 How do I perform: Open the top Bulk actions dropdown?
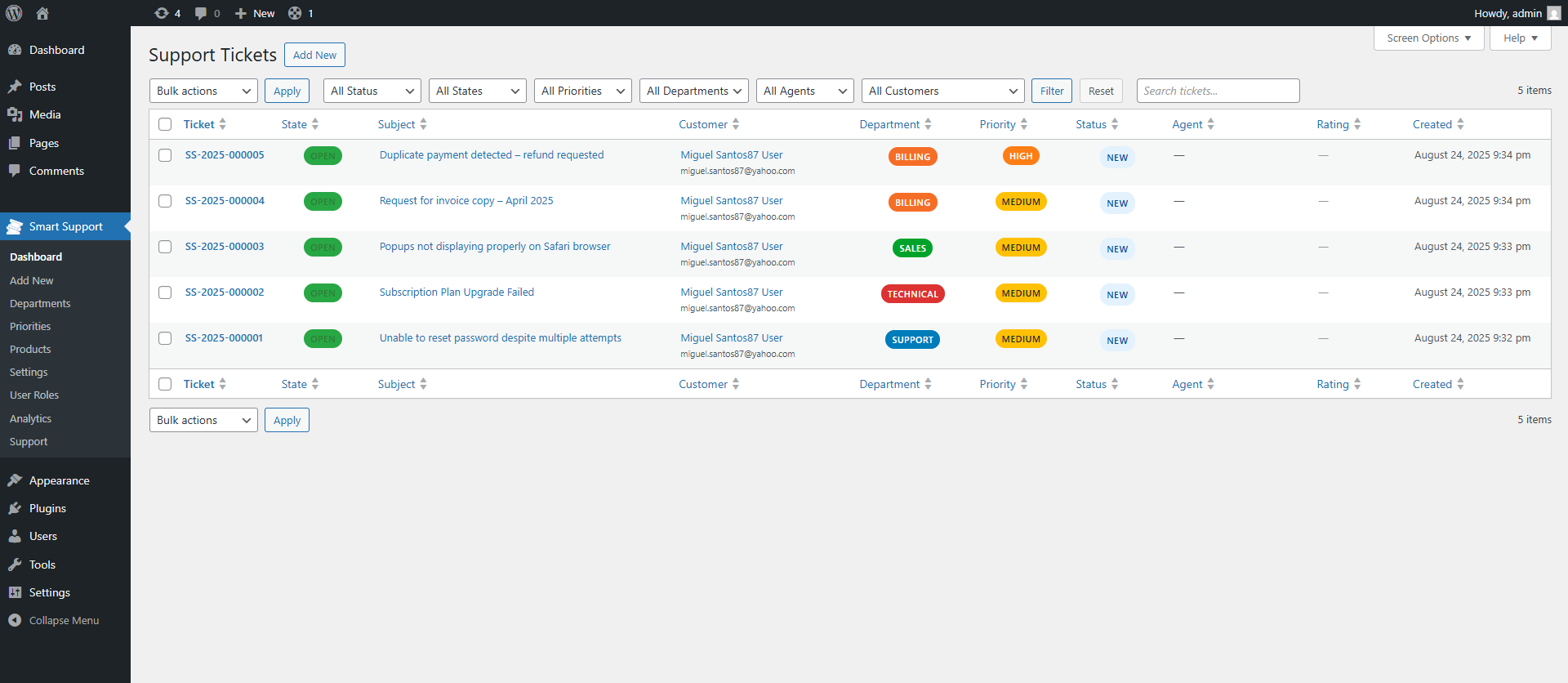(203, 91)
